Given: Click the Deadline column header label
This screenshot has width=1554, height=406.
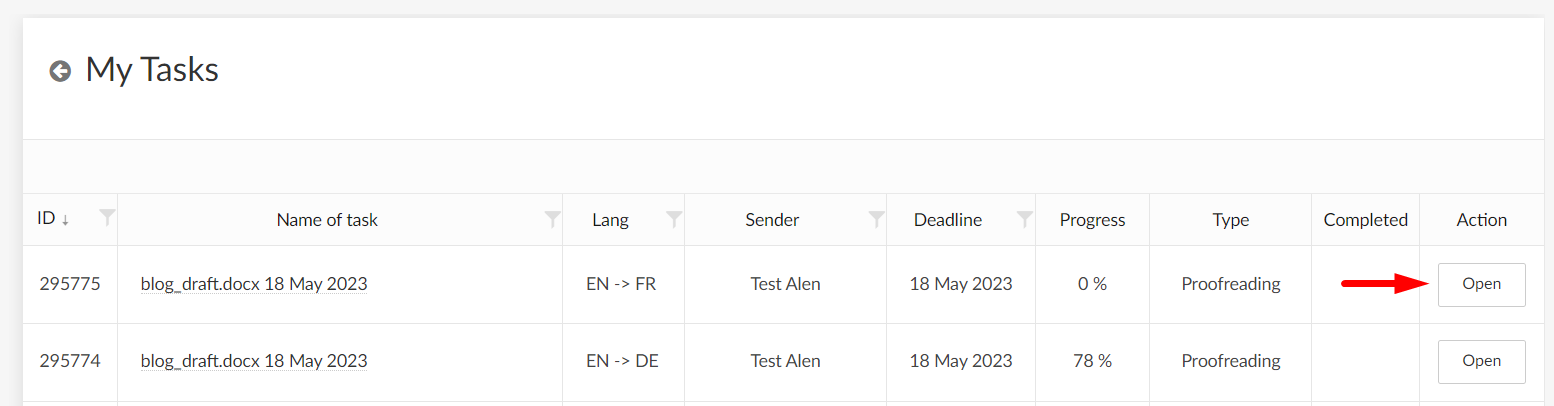Looking at the screenshot, I should [x=947, y=220].
